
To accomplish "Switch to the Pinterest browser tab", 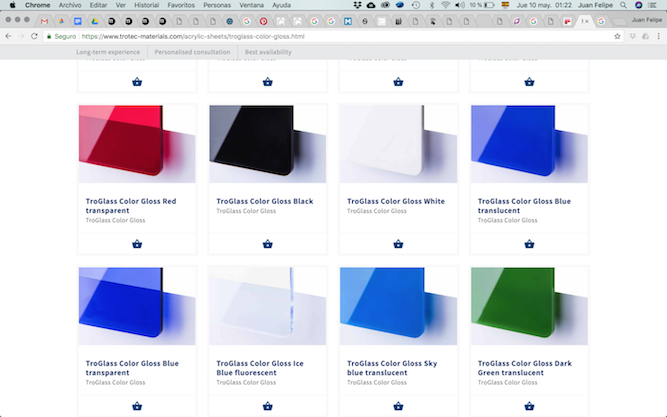I will click(x=264, y=21).
